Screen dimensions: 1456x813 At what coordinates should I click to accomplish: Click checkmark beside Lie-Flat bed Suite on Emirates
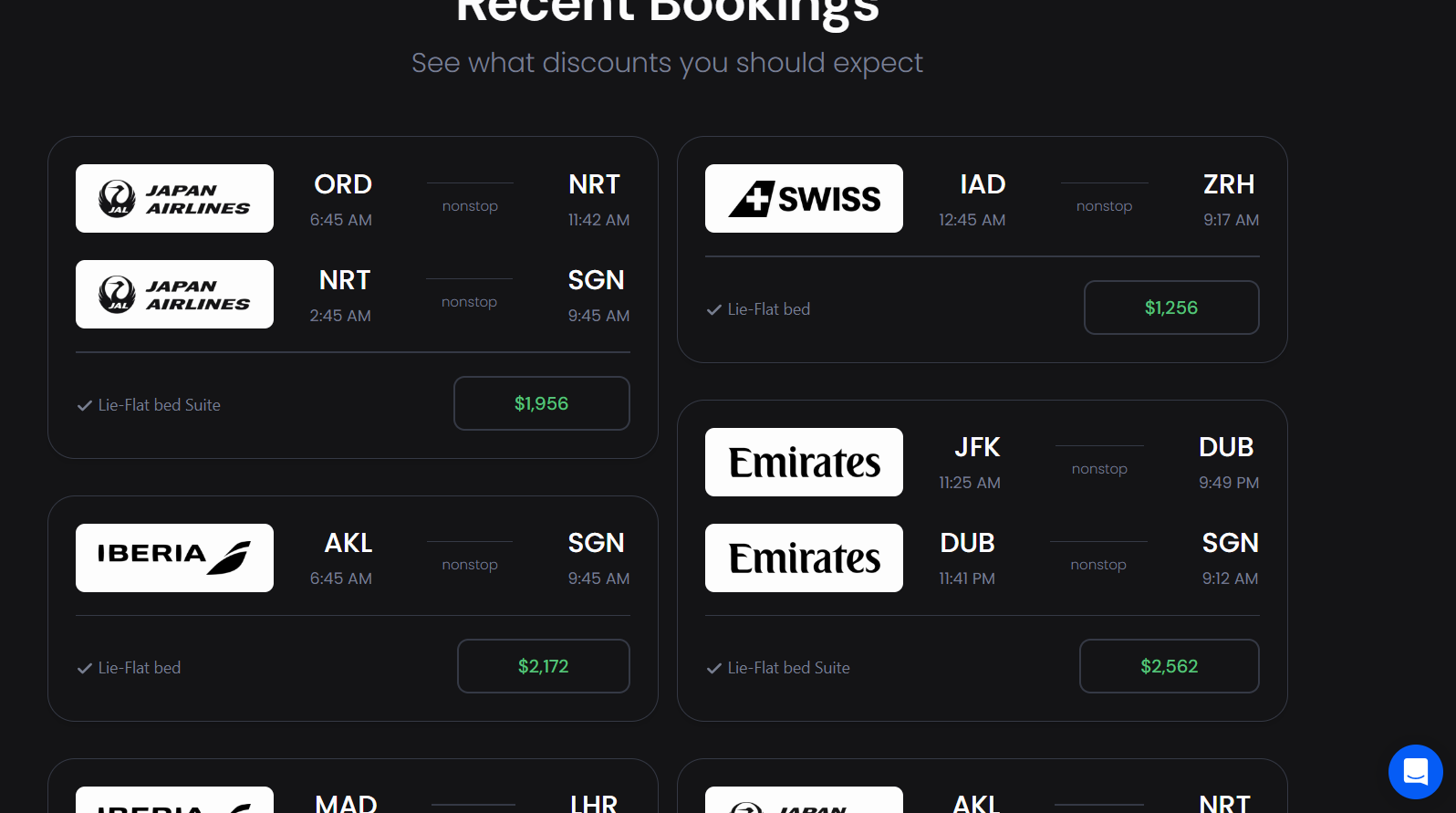pyautogui.click(x=714, y=668)
